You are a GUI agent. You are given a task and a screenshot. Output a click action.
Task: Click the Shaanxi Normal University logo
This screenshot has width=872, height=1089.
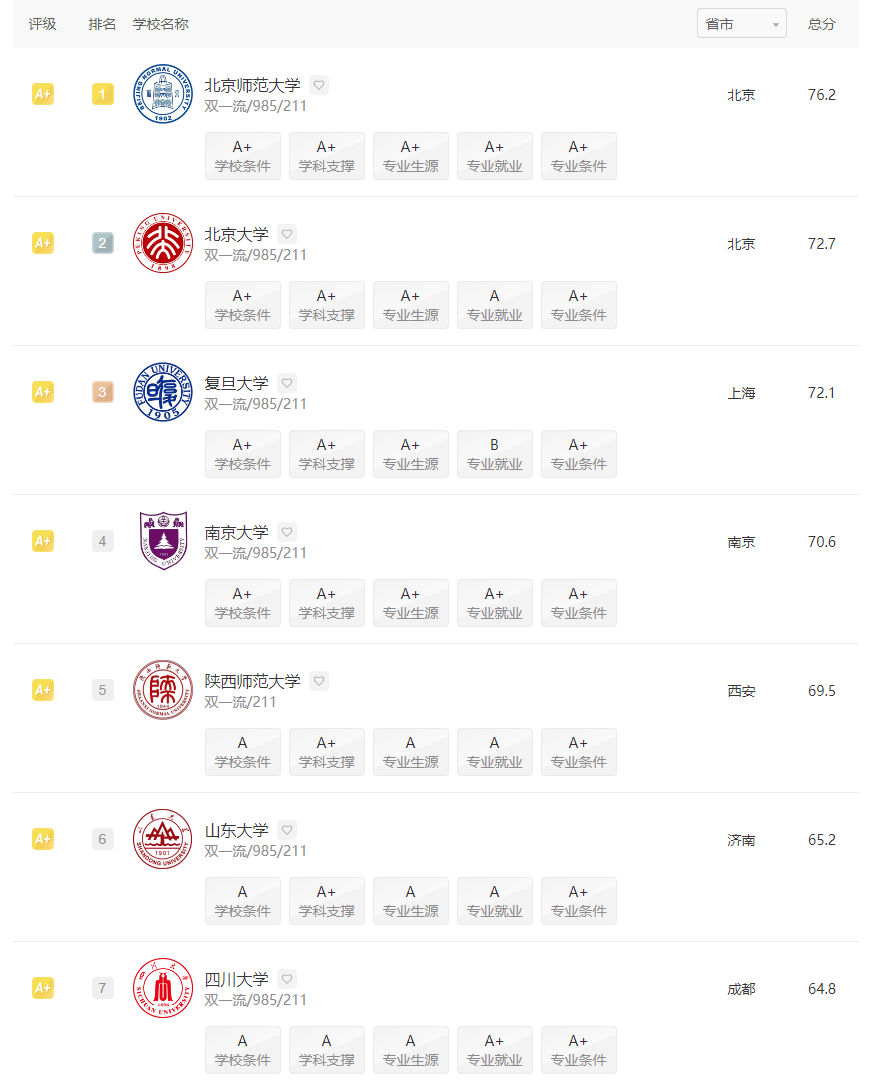click(x=163, y=690)
